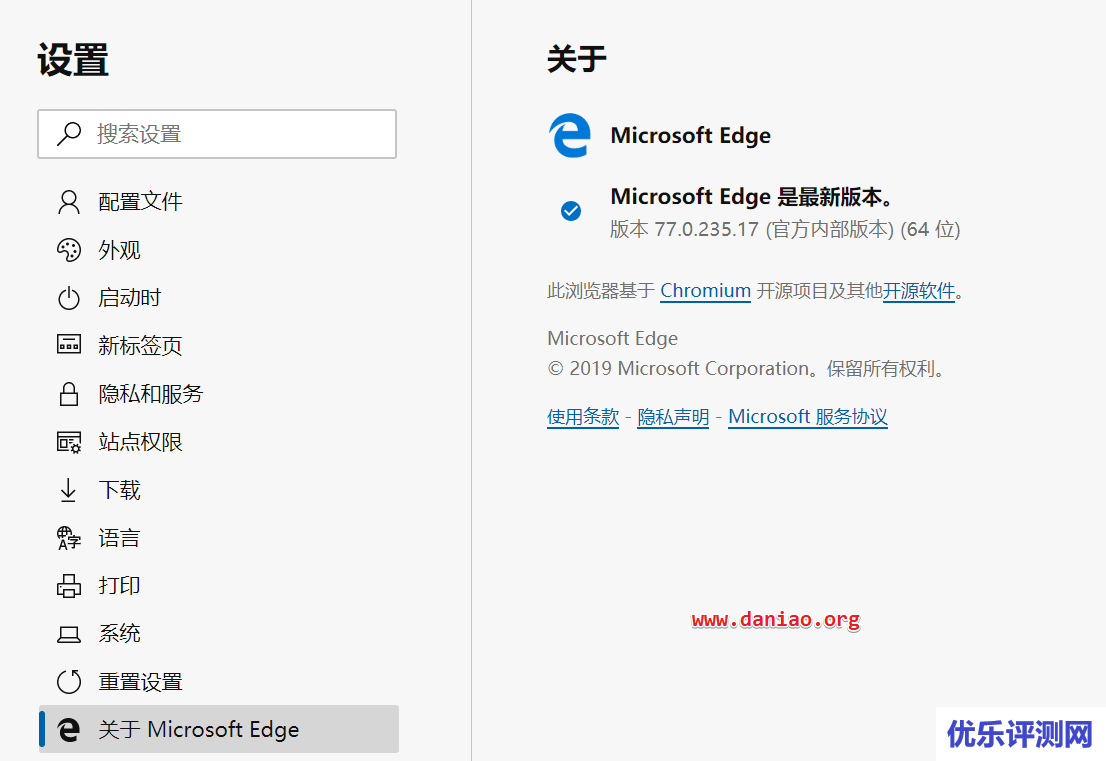The height and width of the screenshot is (761, 1106).
Task: Click the magnifier icon in search box
Action: coord(69,133)
